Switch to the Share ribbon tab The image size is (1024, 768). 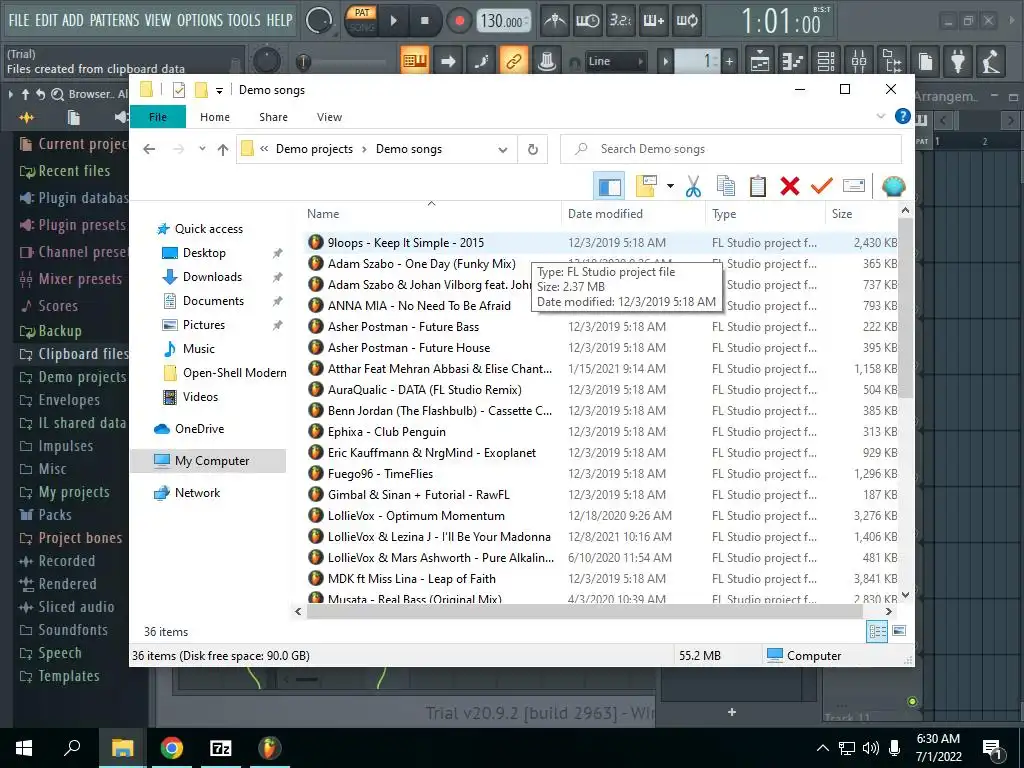point(273,117)
